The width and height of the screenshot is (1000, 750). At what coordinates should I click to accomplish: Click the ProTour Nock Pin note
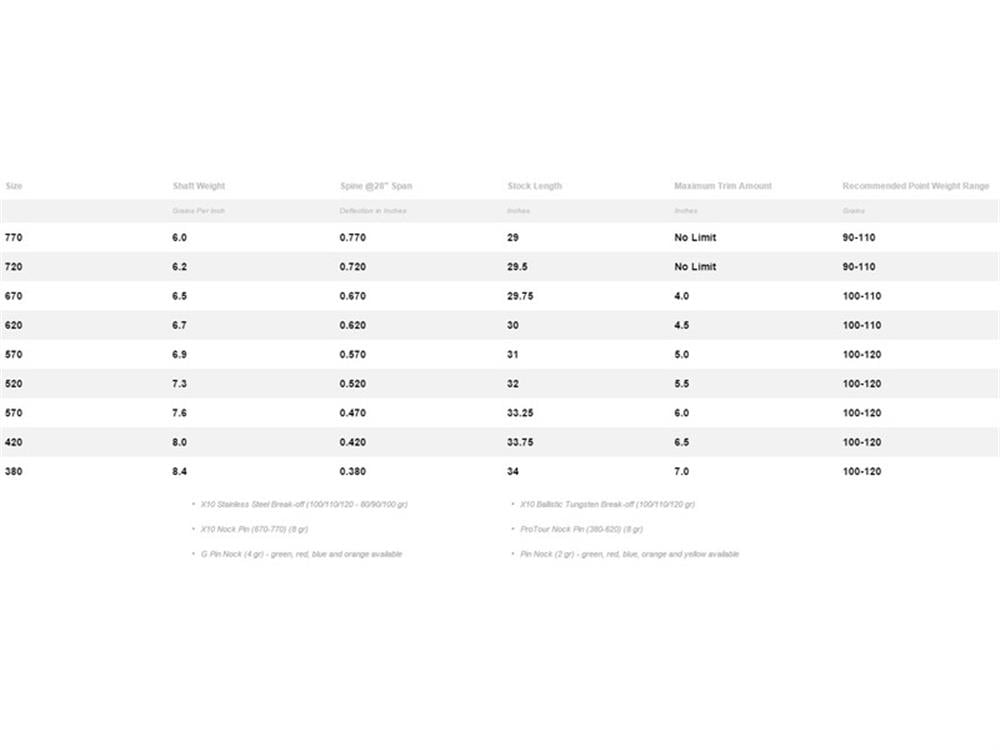pyautogui.click(x=581, y=529)
